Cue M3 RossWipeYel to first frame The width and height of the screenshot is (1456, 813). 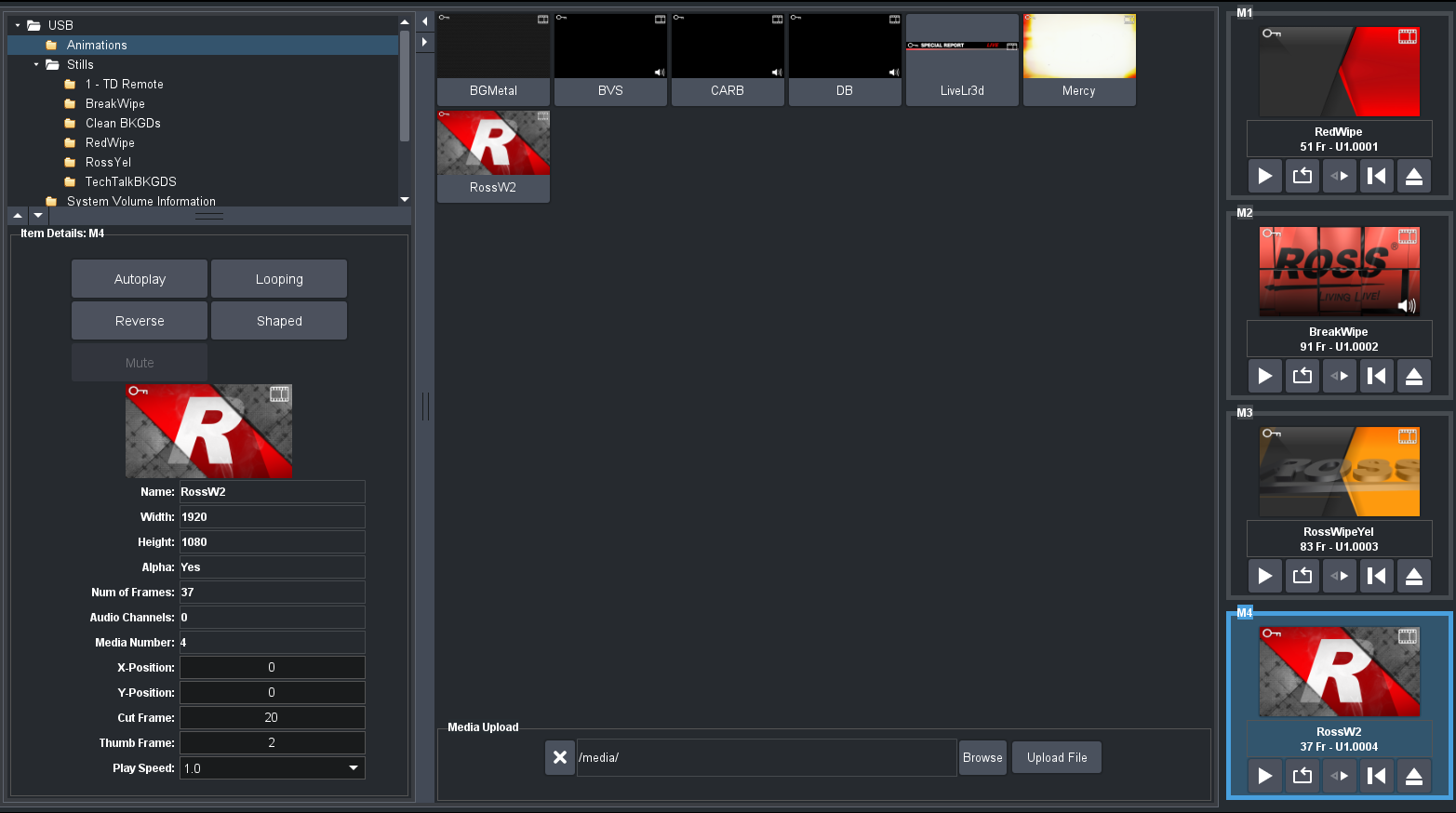1377,576
